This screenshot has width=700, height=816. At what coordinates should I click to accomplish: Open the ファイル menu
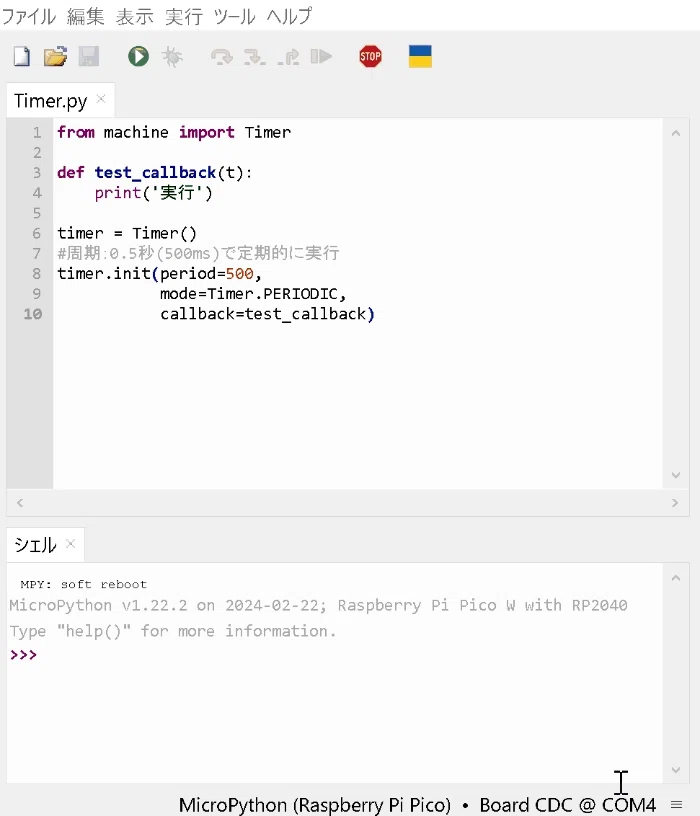click(x=29, y=17)
